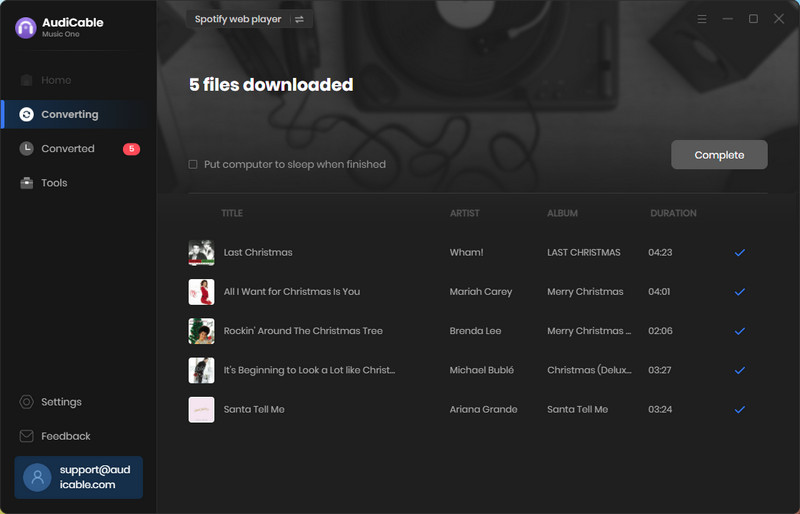Select the Last Christmas song title
Screen dimensions: 800x514
258,253
